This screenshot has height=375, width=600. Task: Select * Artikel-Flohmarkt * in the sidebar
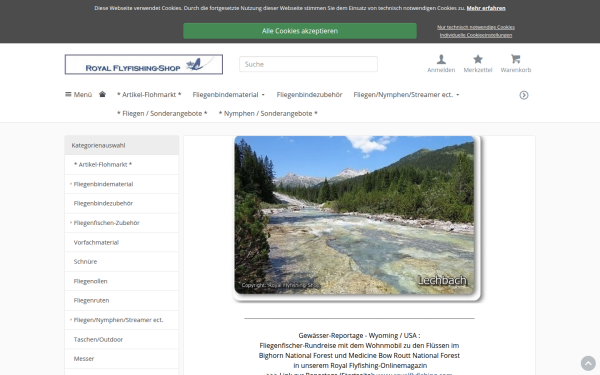click(x=122, y=165)
